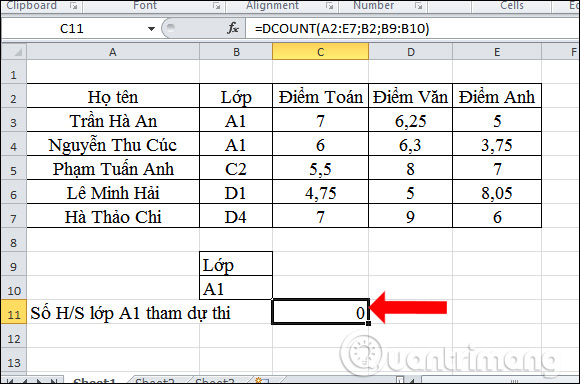Select the cell with value 5,5

click(x=320, y=169)
